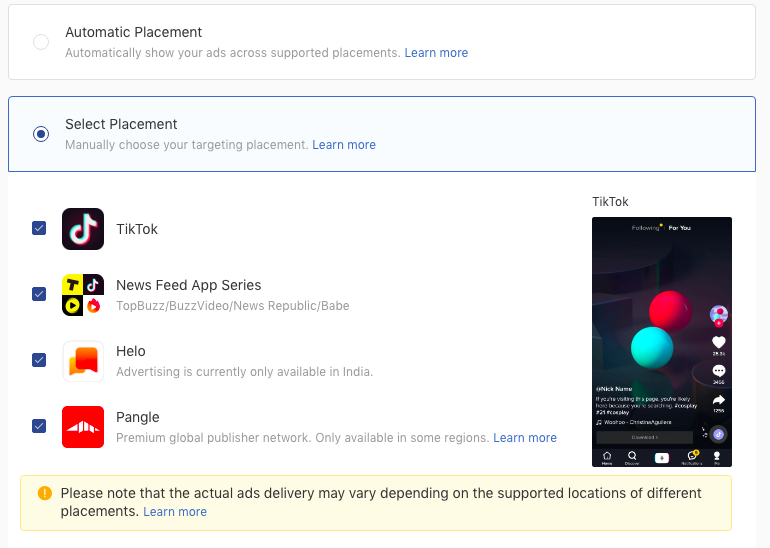Uncheck the News Feed App Series checkbox
770x548 pixels.
tap(39, 294)
